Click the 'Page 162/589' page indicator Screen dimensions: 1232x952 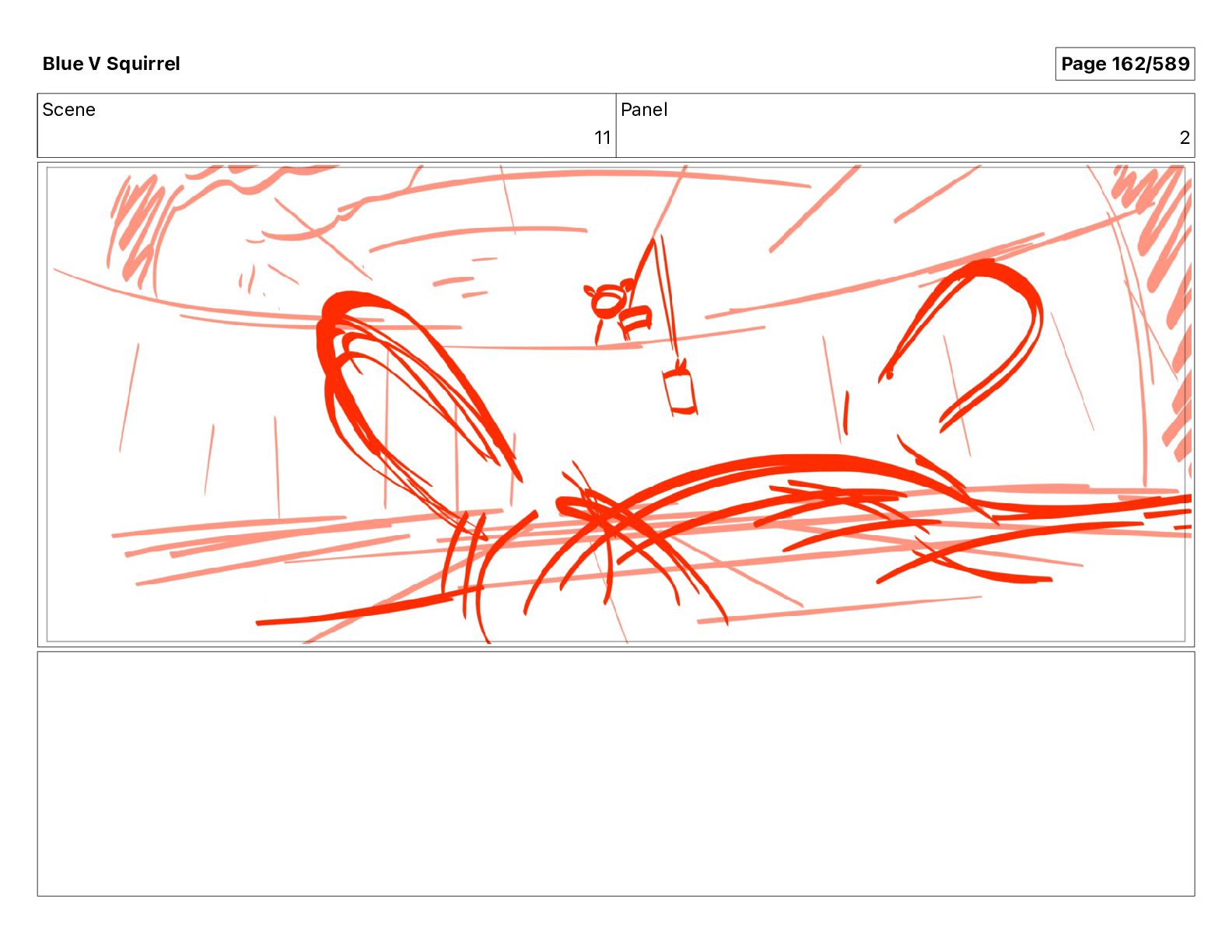[1125, 64]
